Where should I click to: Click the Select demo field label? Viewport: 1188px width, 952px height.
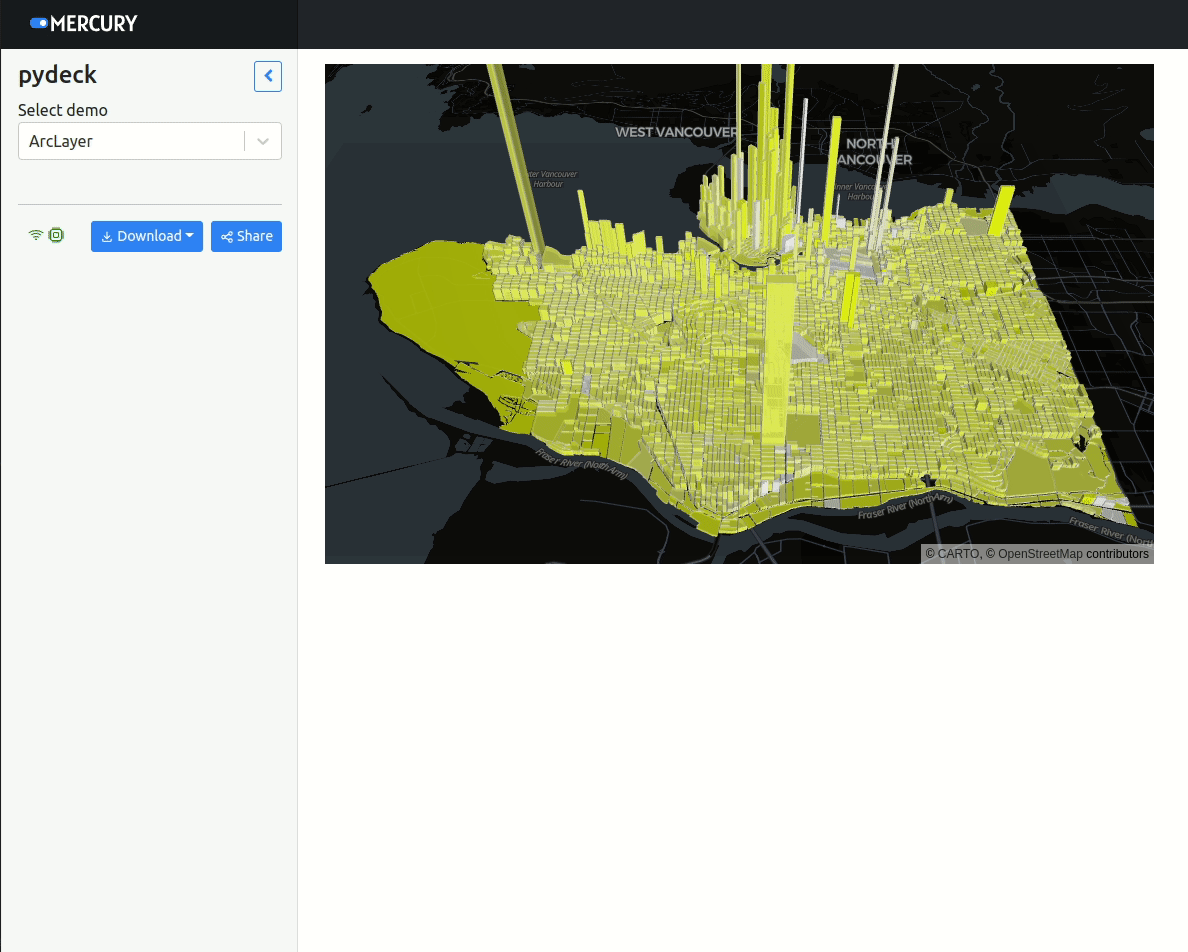63,110
